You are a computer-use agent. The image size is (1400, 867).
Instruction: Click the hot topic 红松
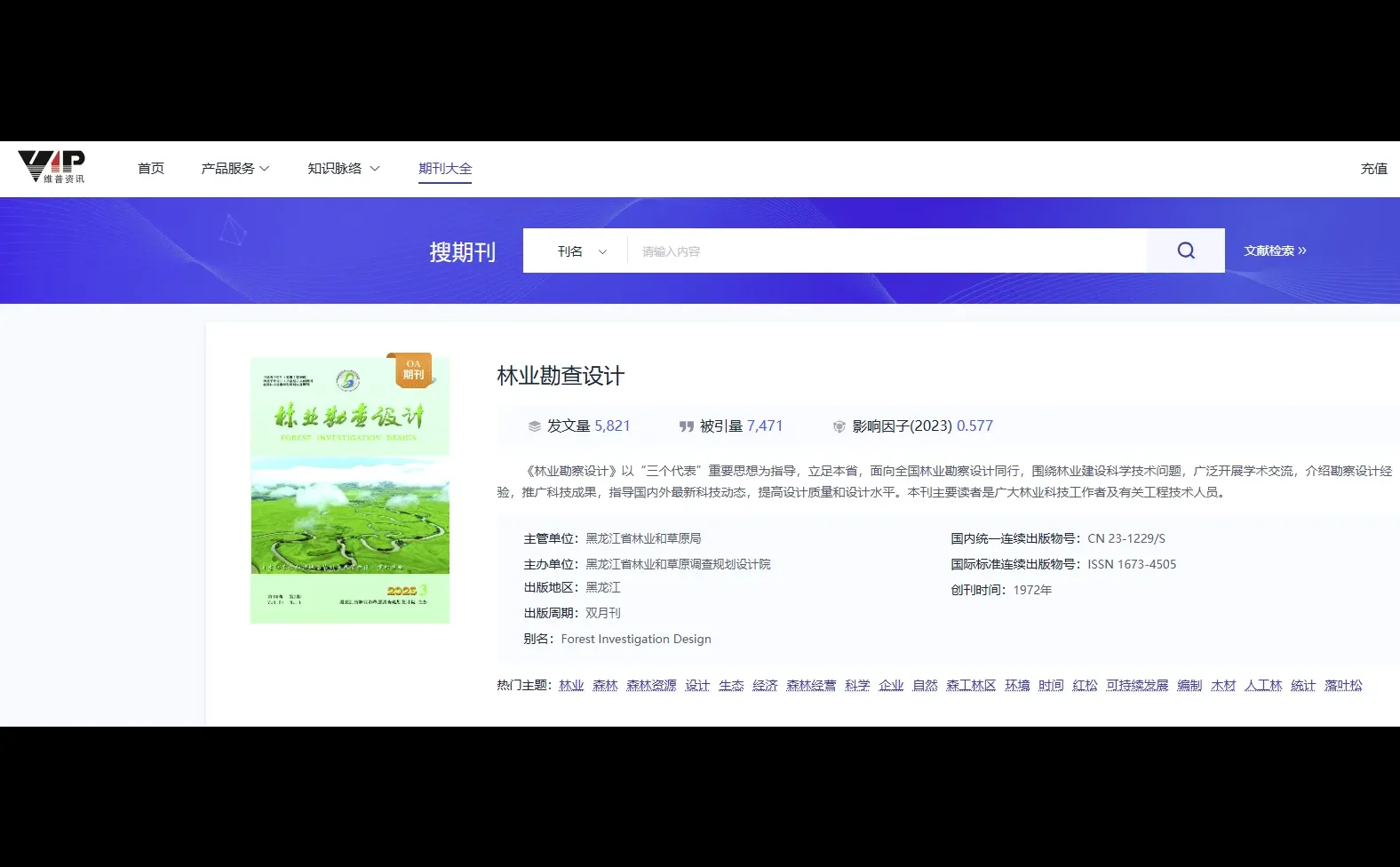[x=1085, y=685]
